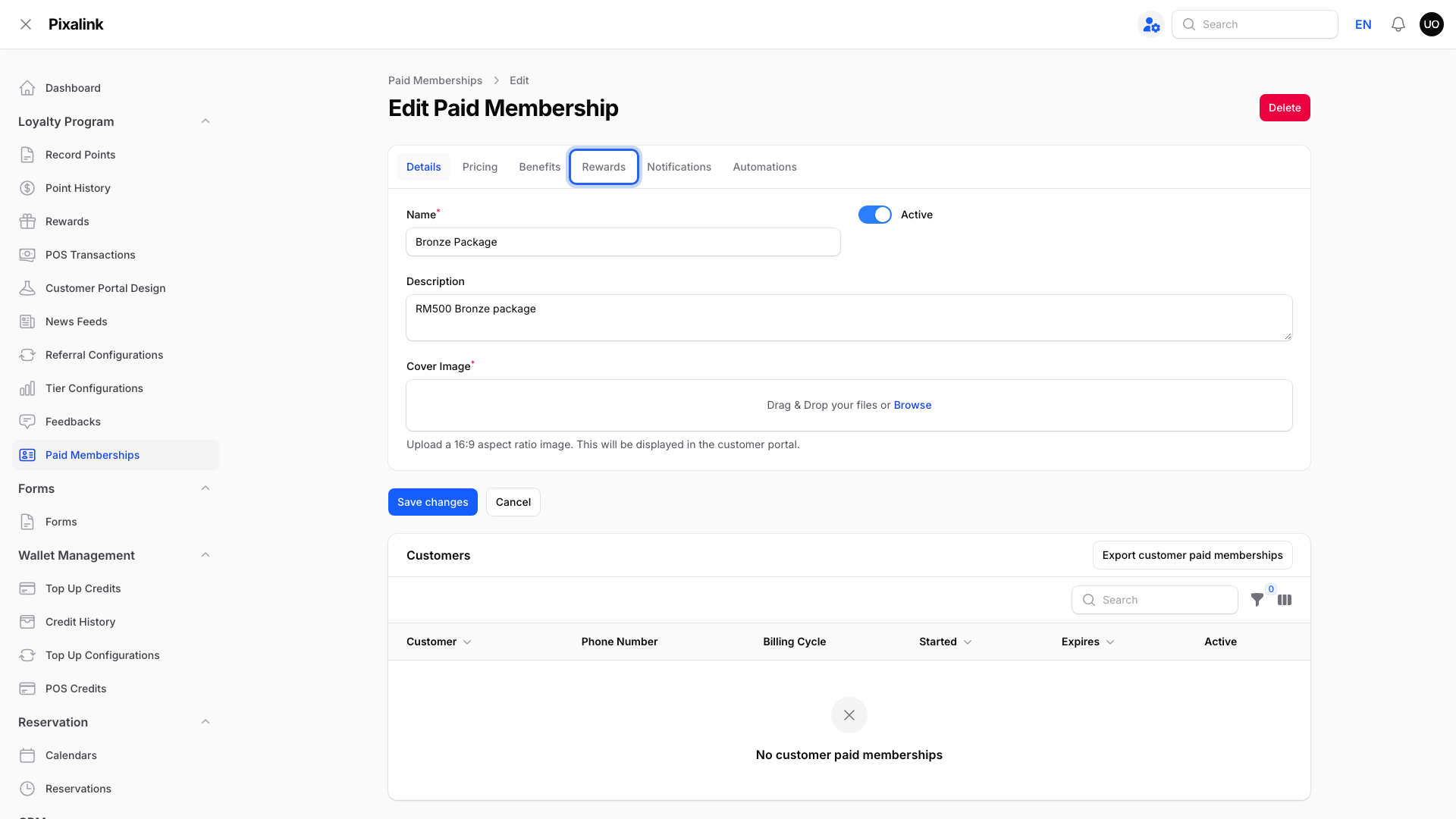Close the sidebar with the X icon
Viewport: 1456px width, 819px height.
click(26, 24)
